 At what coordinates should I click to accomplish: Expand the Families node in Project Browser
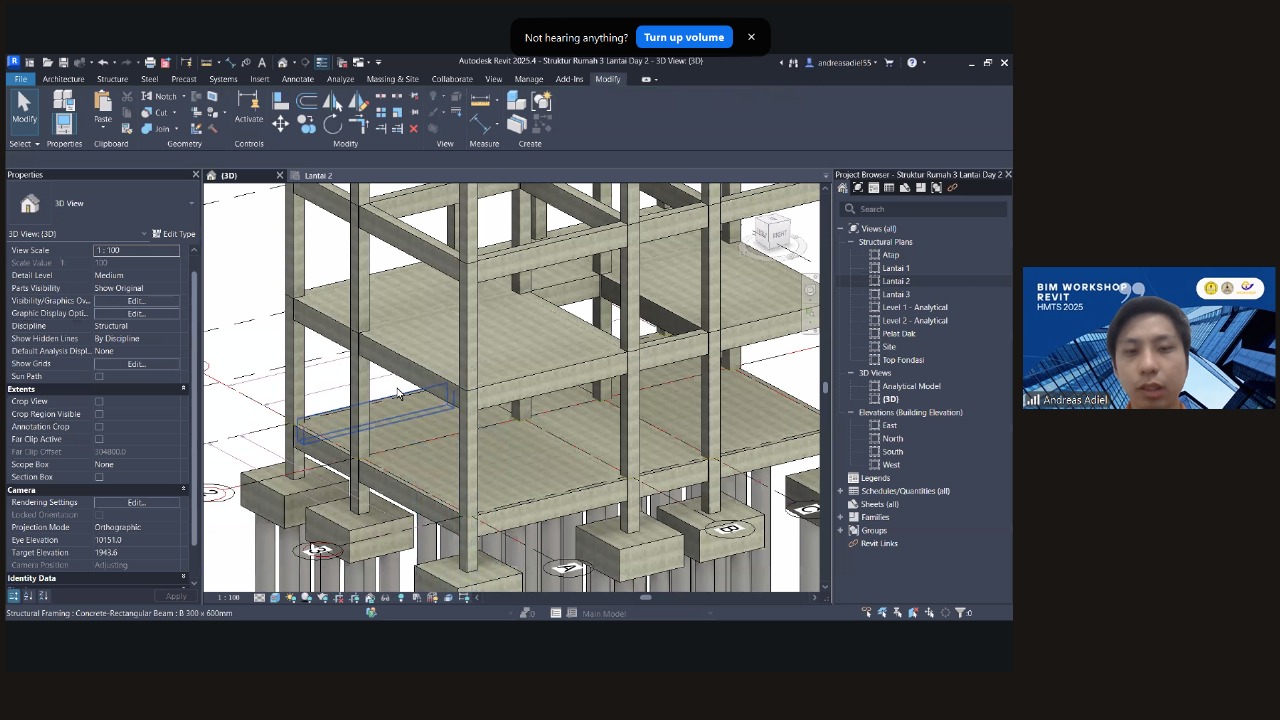tap(841, 517)
